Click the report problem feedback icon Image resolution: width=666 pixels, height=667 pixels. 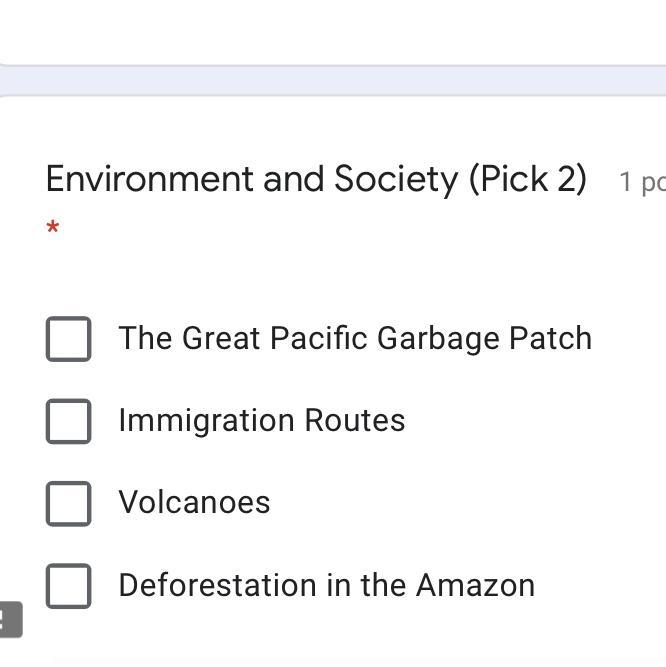click(9, 619)
